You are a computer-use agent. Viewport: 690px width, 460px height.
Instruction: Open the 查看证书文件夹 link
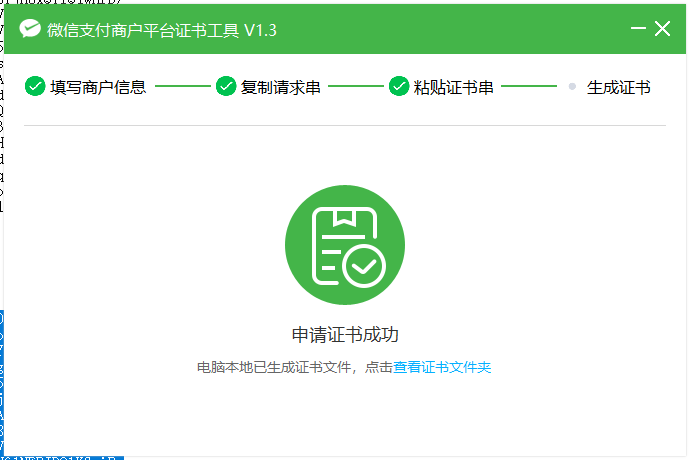pos(442,367)
